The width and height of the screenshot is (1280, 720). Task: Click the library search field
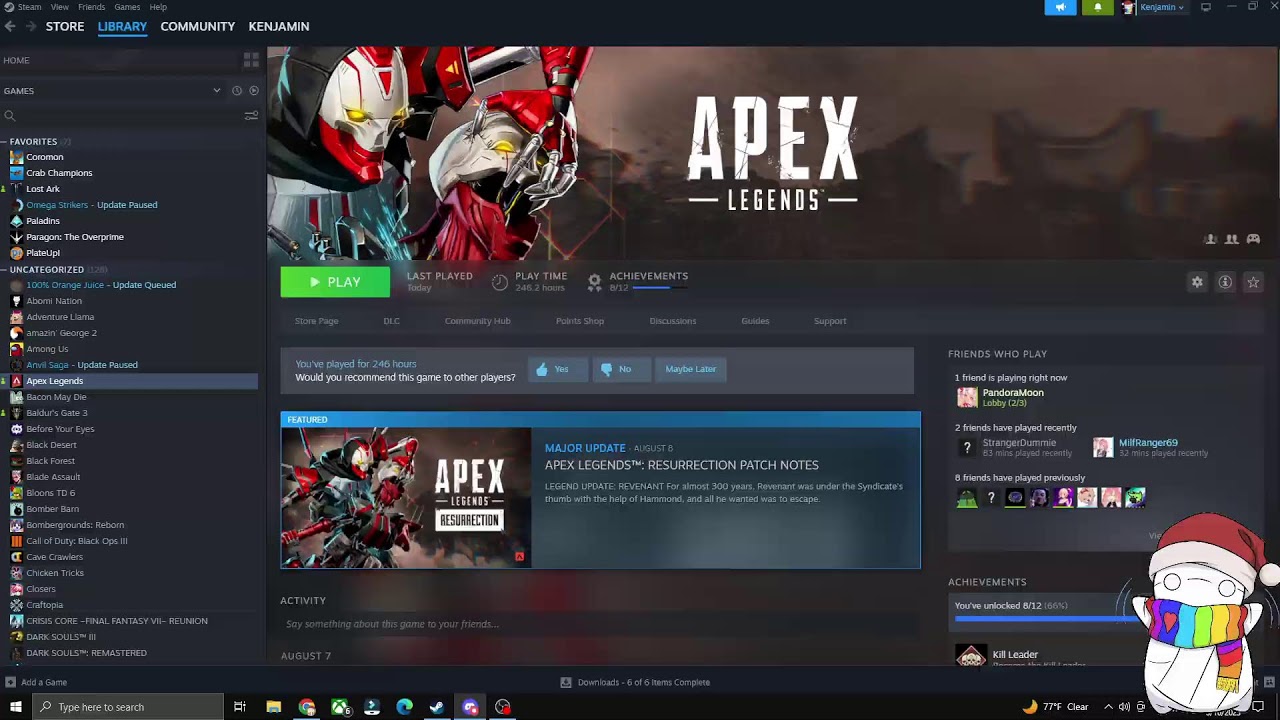[123, 116]
